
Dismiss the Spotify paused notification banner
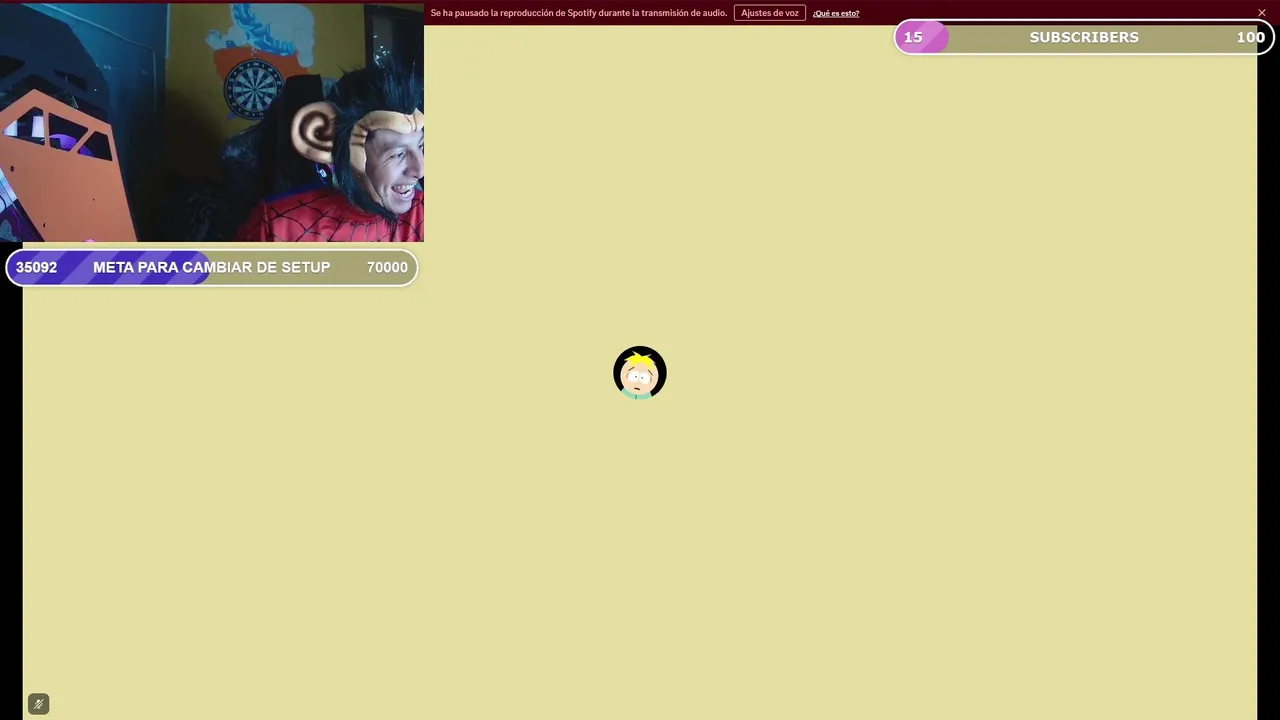1261,13
